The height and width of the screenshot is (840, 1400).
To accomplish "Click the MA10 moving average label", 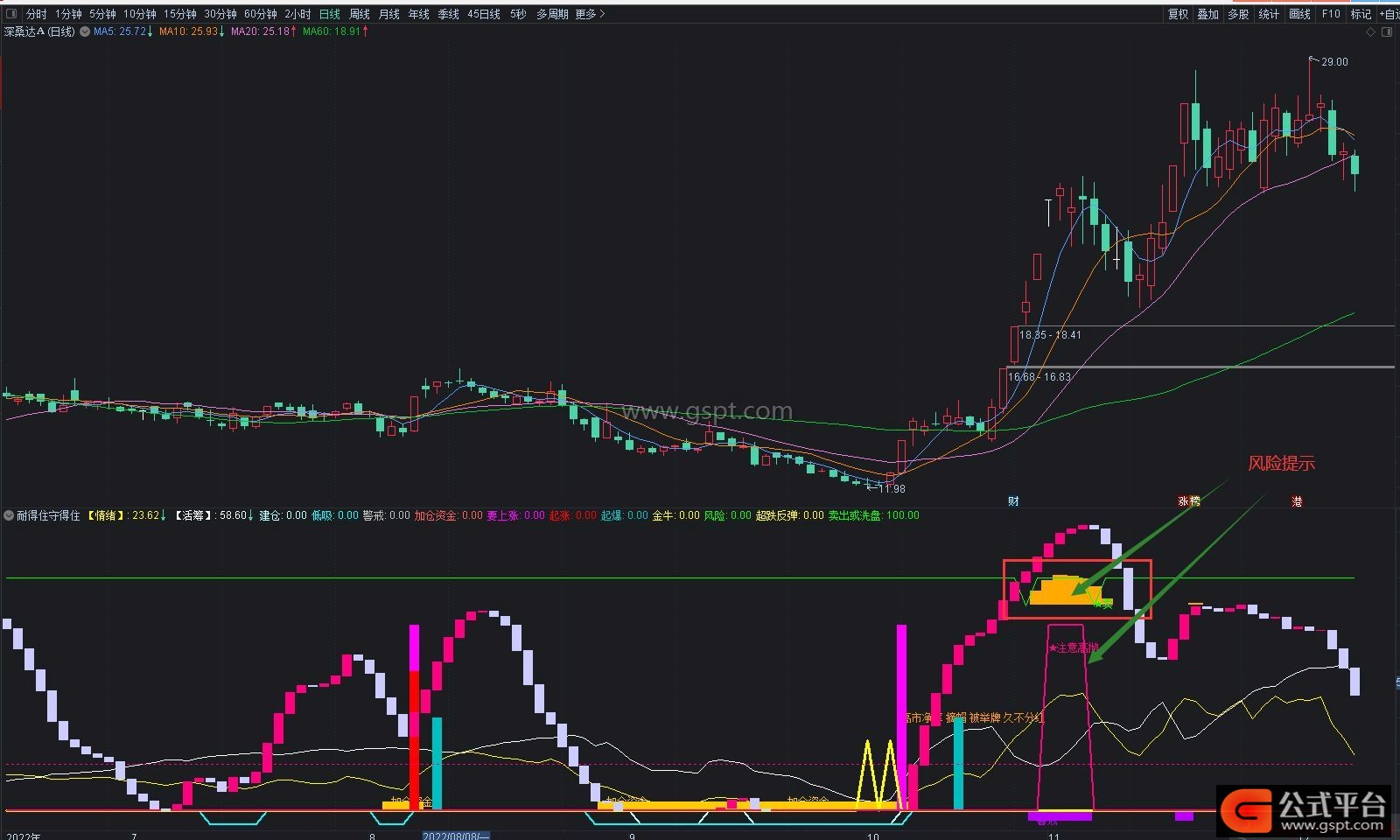I will (192, 31).
